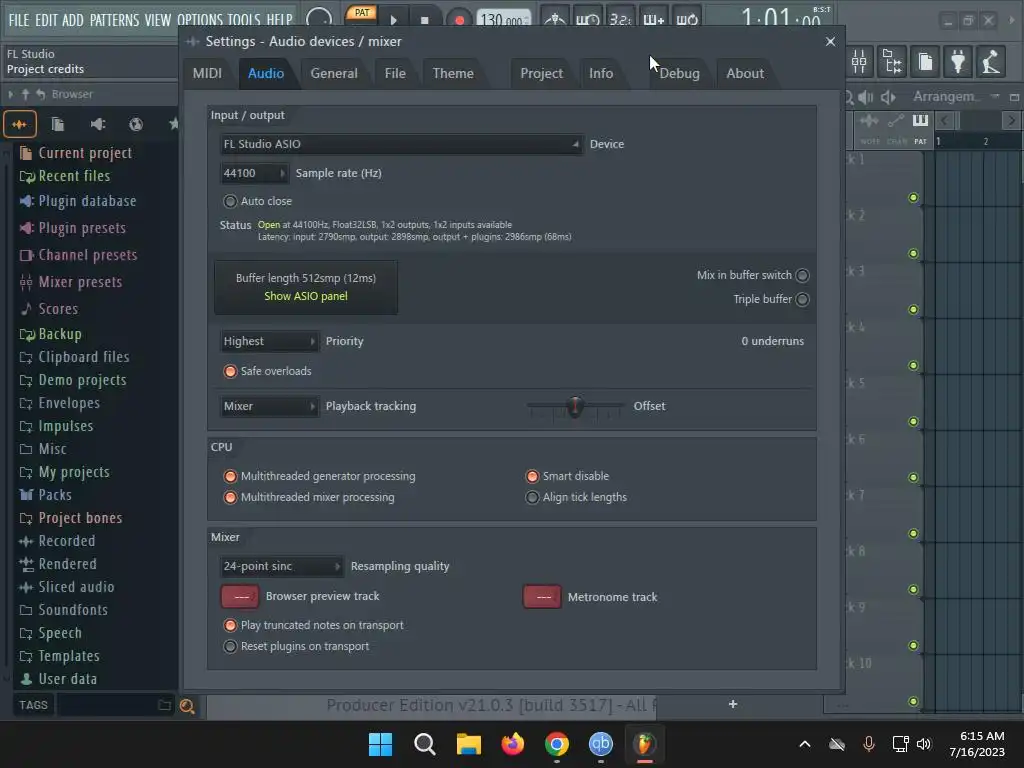Open the mixer view icon
Viewport: 1024px width, 768px height.
[x=859, y=62]
